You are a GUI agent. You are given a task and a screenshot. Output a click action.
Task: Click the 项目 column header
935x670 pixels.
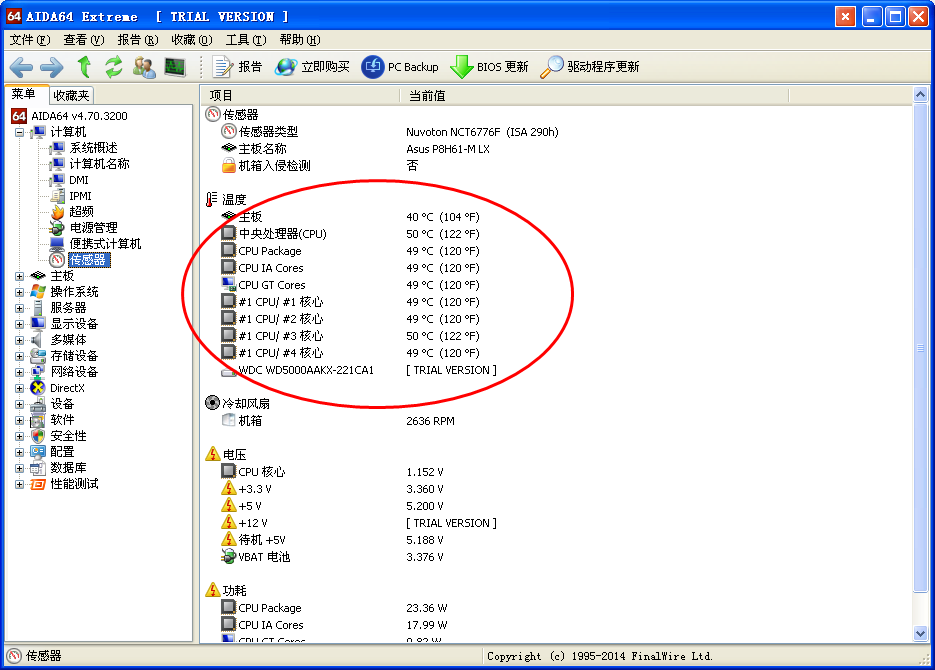point(300,96)
